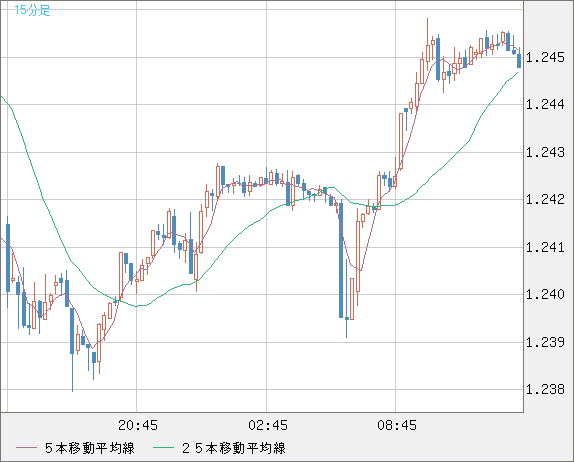Click the pink 5-period moving average legend line

pyautogui.click(x=26, y=448)
